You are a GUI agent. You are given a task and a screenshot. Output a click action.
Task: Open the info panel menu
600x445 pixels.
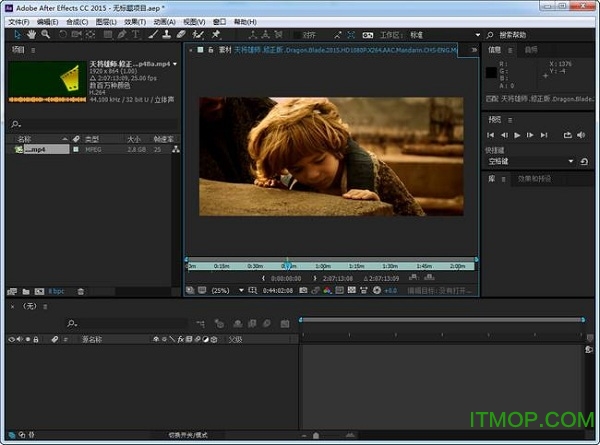510,50
